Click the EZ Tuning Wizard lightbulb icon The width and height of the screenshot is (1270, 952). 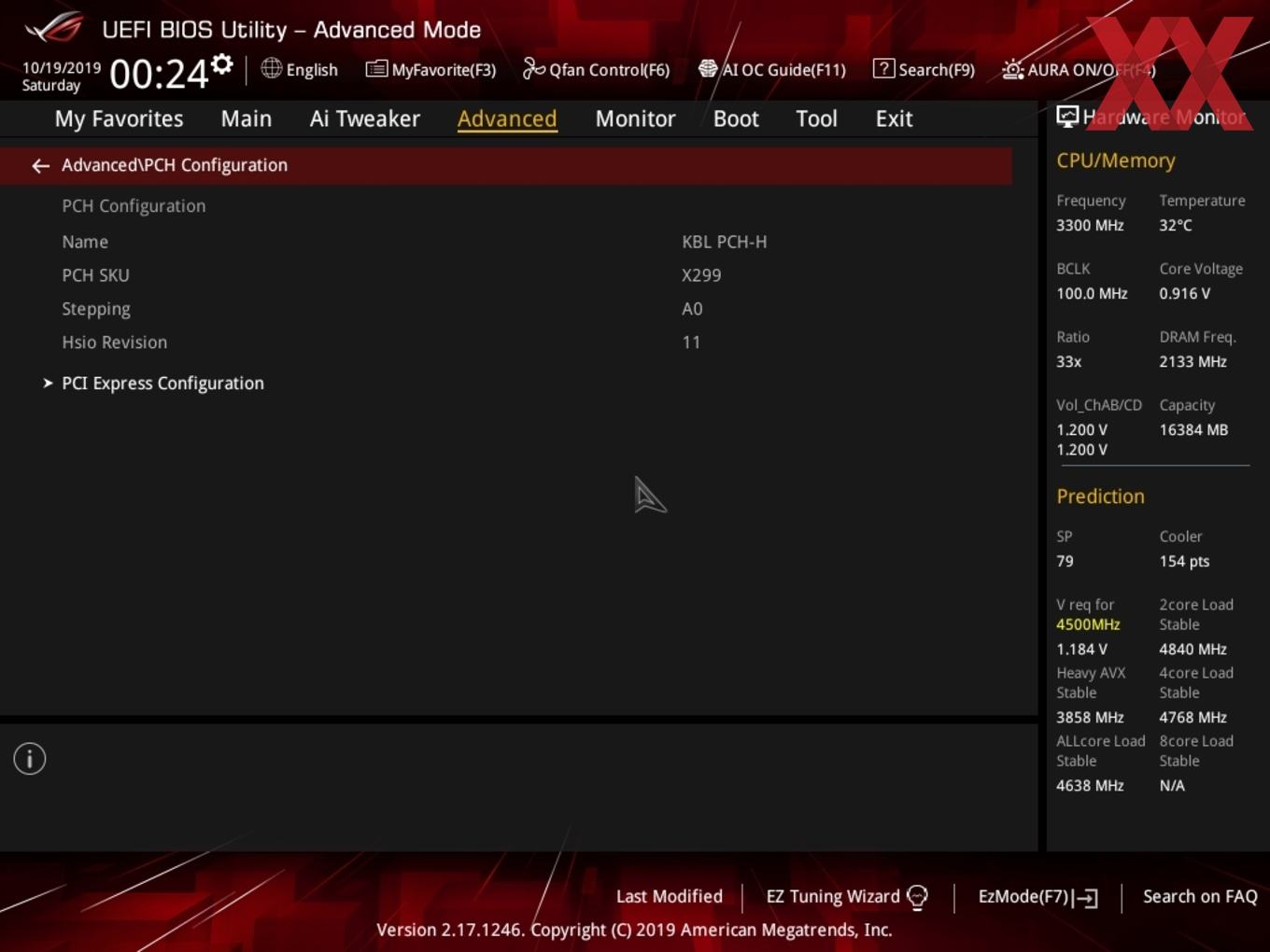point(917,897)
